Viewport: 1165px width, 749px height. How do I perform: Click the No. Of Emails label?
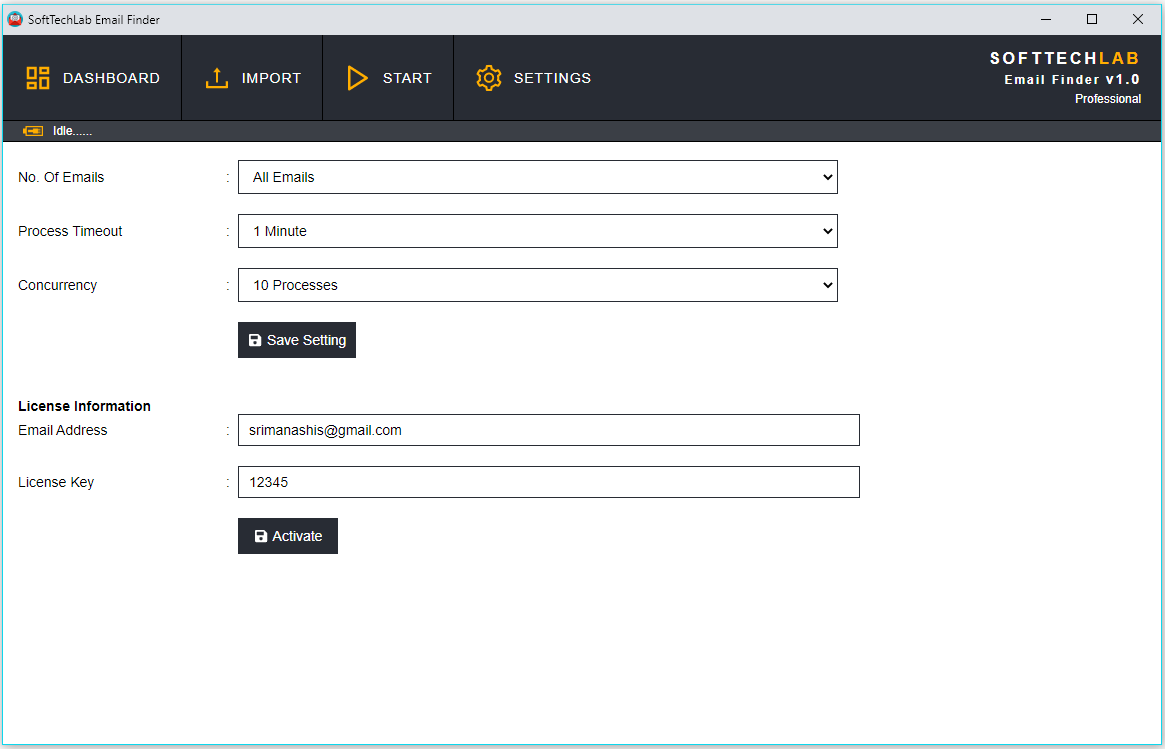click(x=62, y=177)
